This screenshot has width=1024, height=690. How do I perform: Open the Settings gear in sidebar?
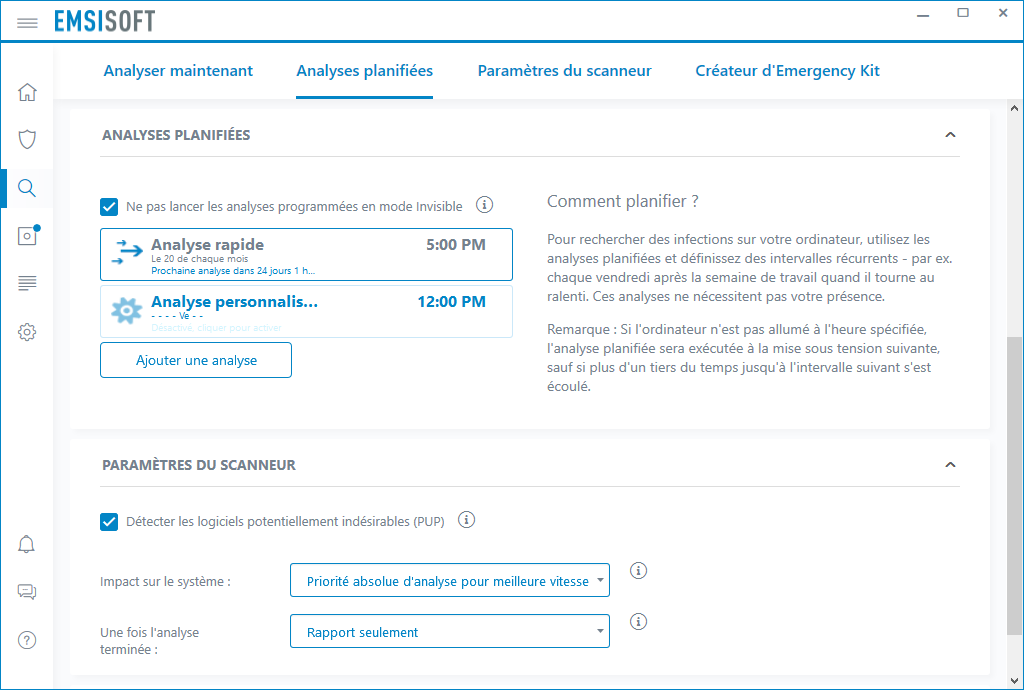[27, 332]
